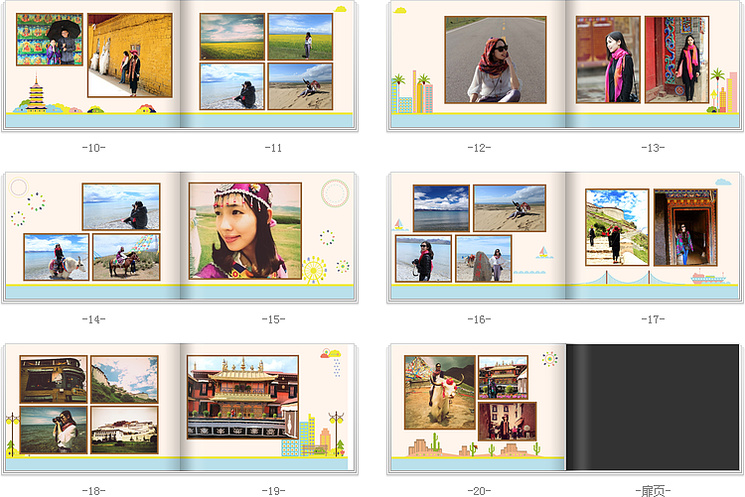The image size is (745, 497).
Task: Open the palace steps photo on page 17
Action: tap(617, 227)
